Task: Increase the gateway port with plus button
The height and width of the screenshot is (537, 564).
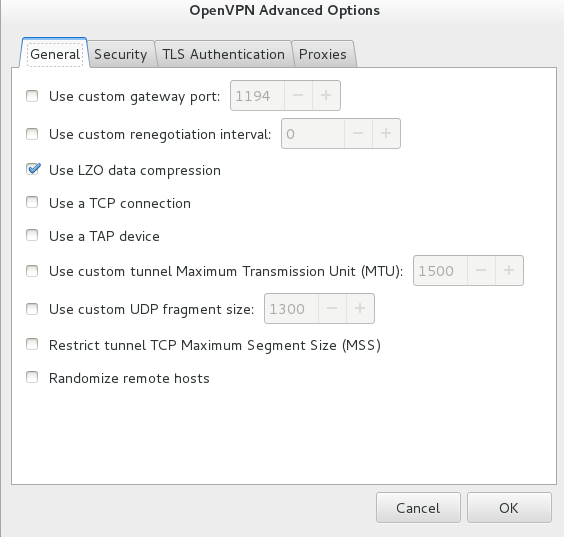Action: pos(326,96)
